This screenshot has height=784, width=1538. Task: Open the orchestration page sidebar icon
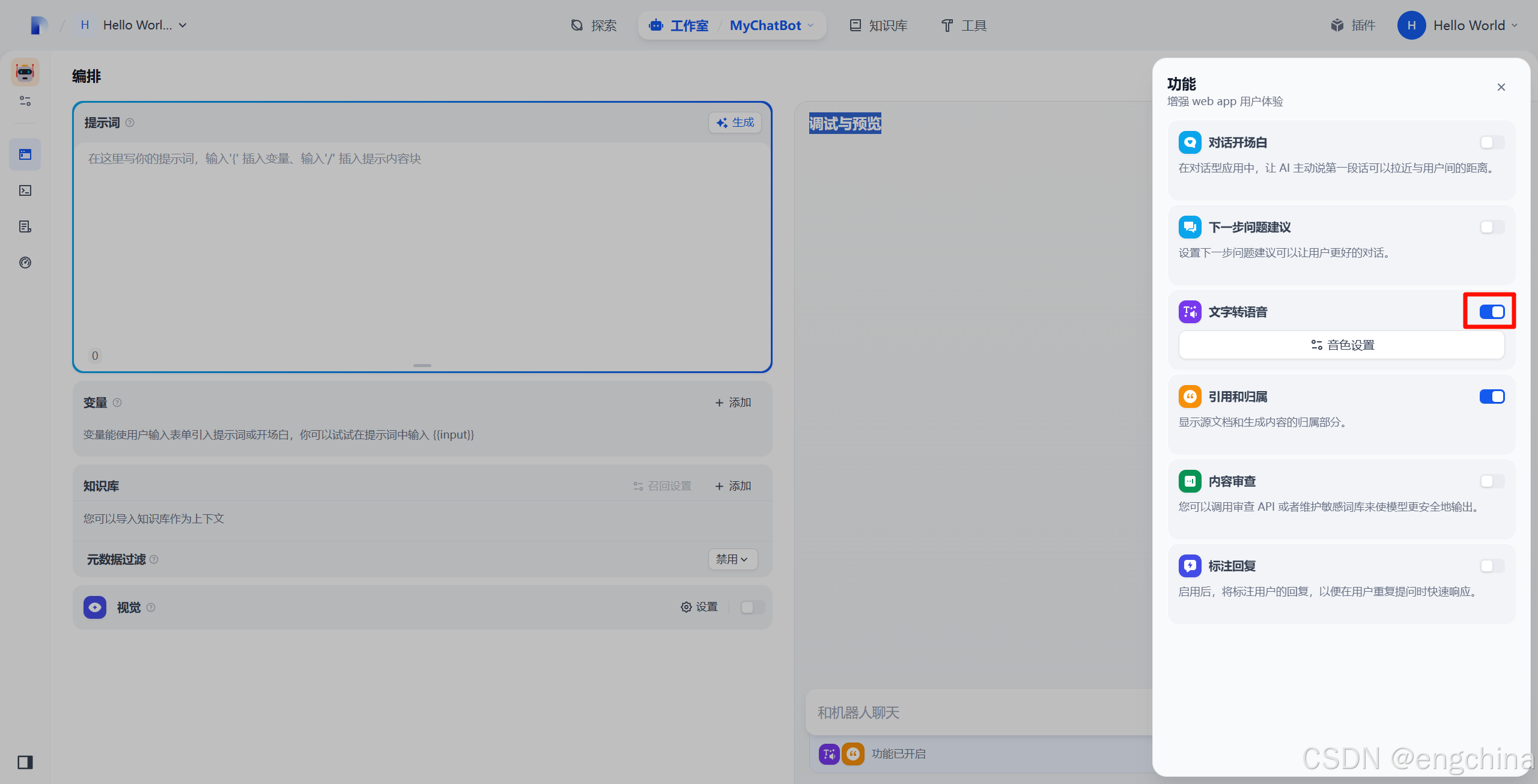click(x=25, y=154)
